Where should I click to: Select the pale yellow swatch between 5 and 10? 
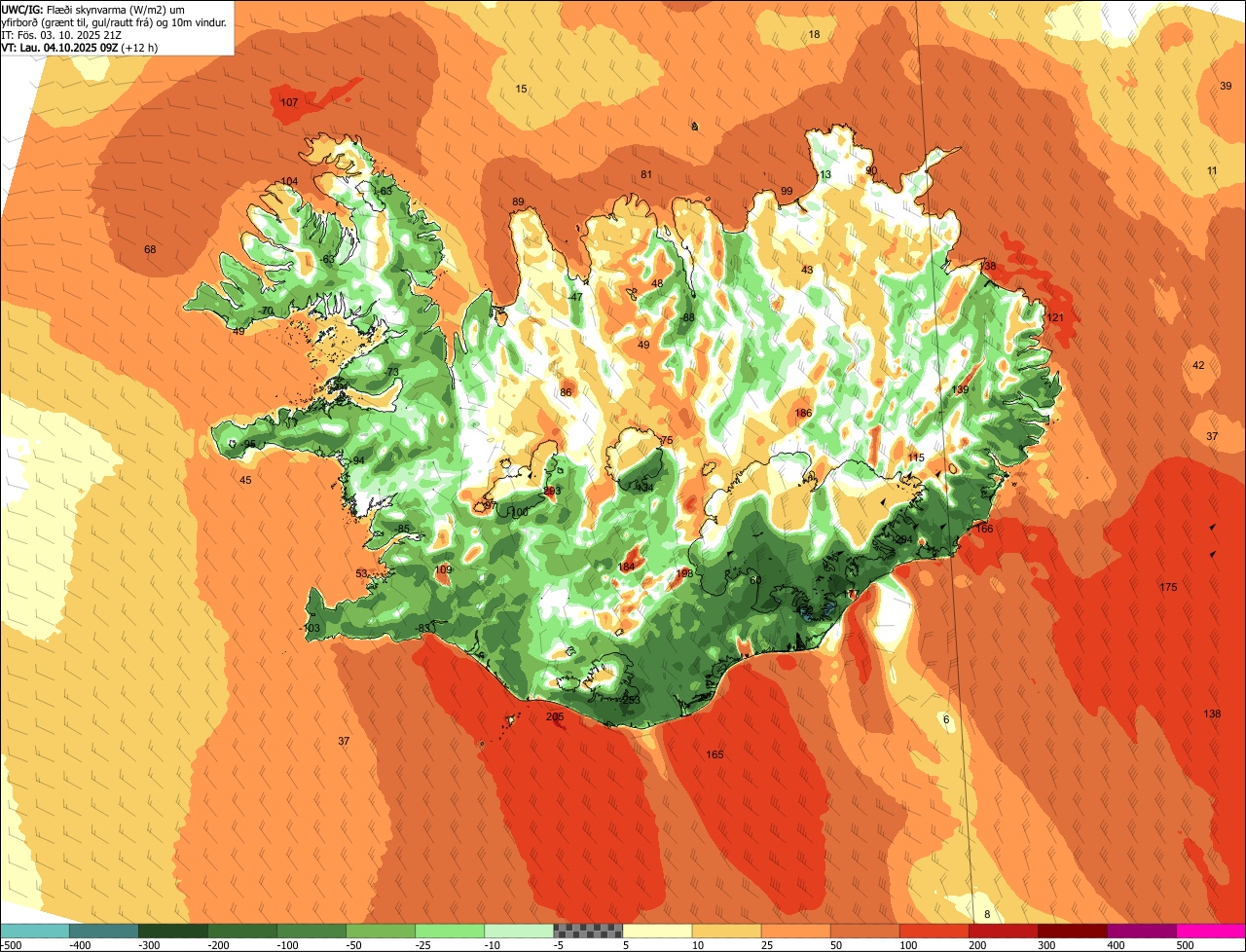[657, 931]
